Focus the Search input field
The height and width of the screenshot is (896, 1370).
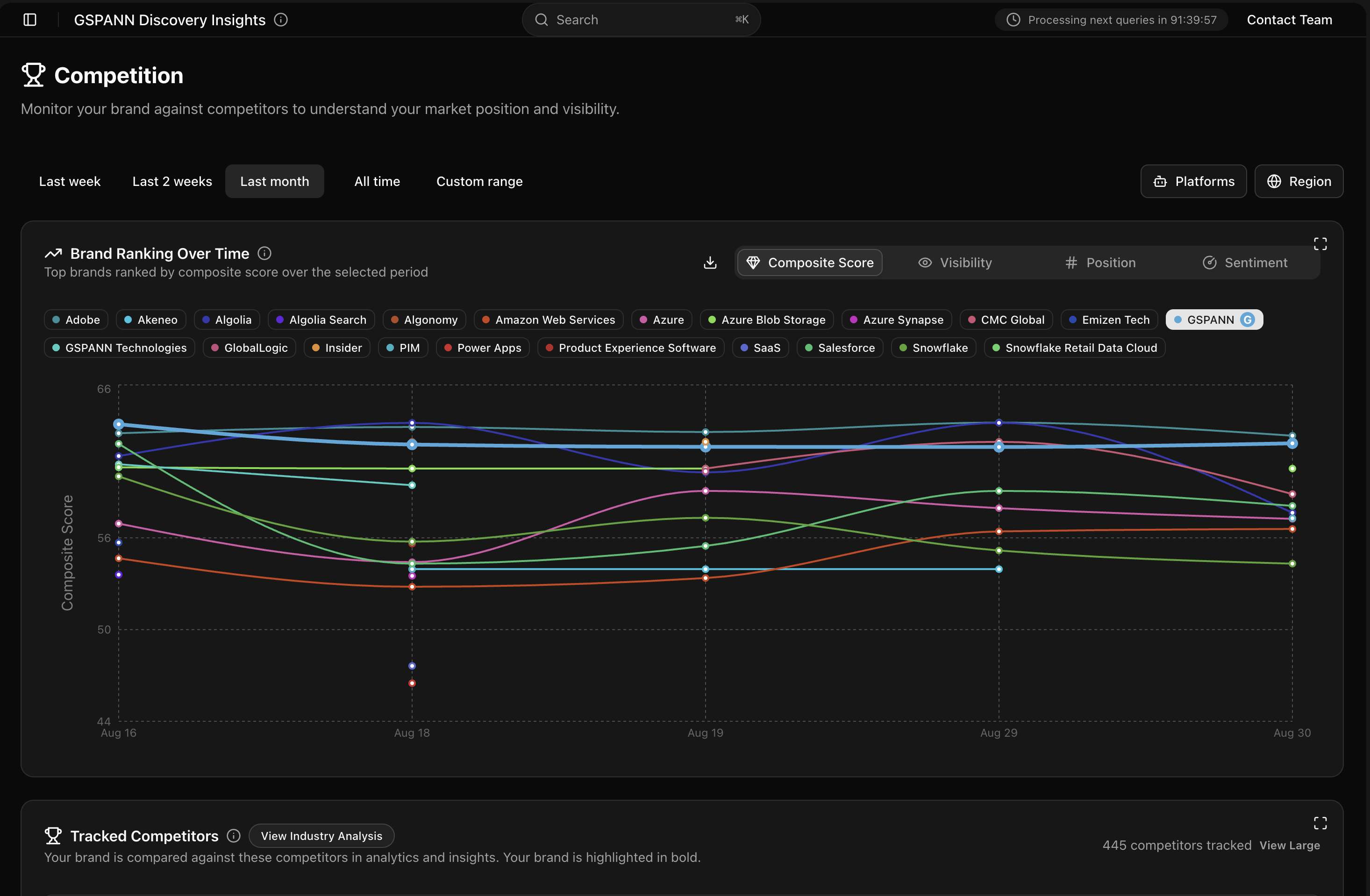tap(641, 20)
